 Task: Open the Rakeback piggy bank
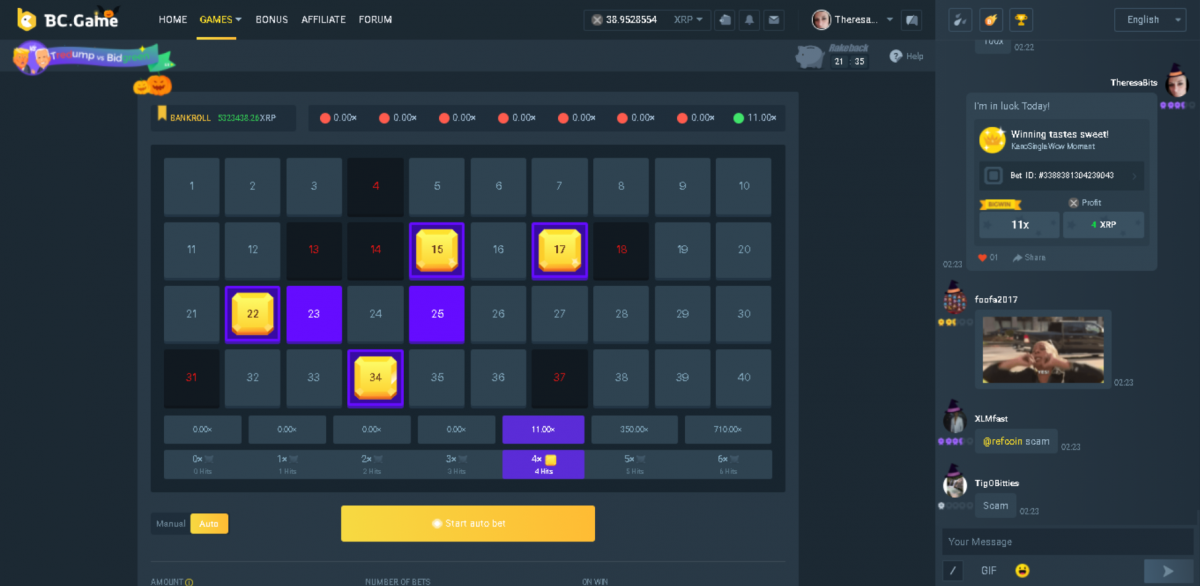tap(812, 57)
